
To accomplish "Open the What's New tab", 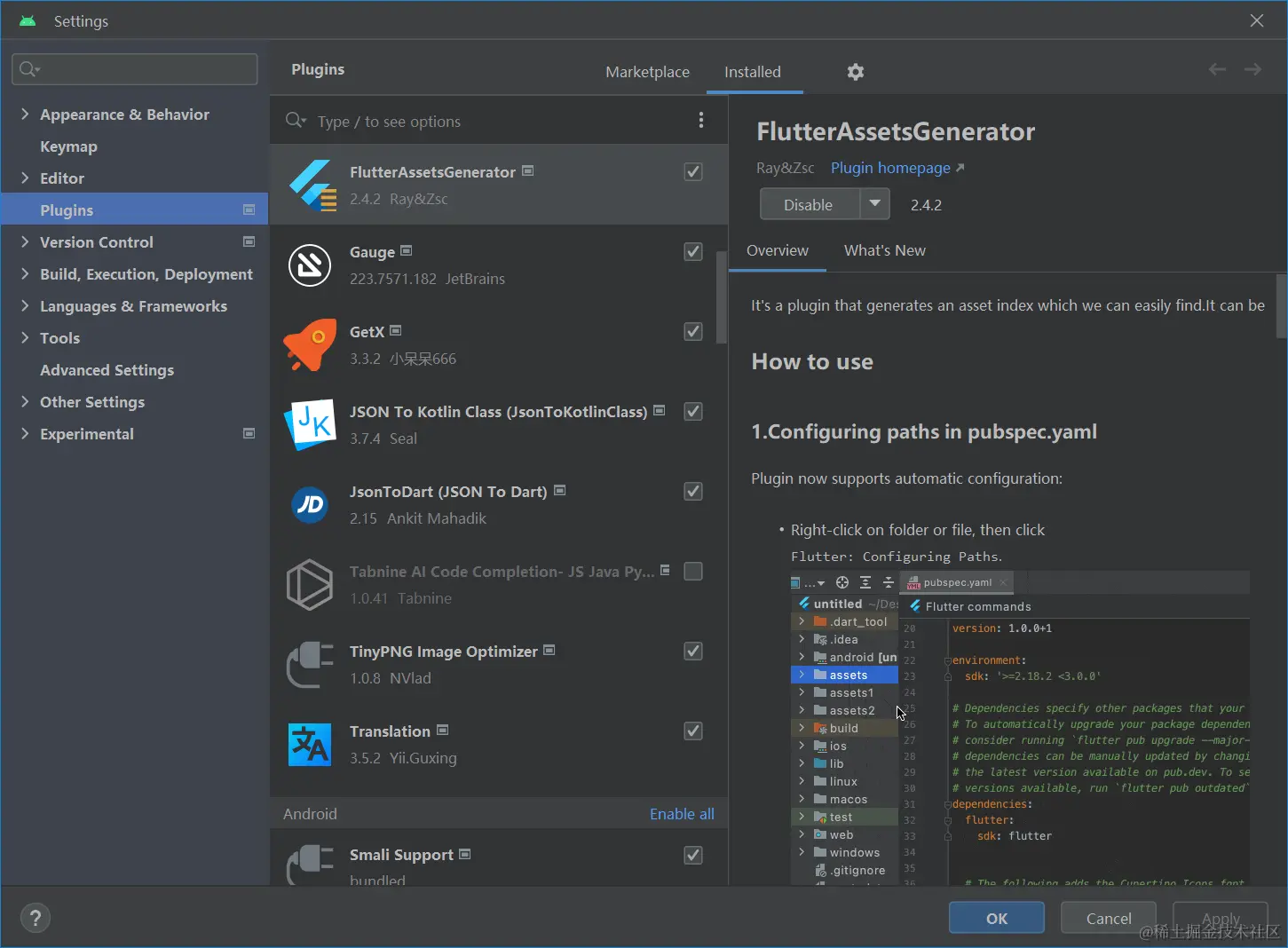I will [884, 250].
